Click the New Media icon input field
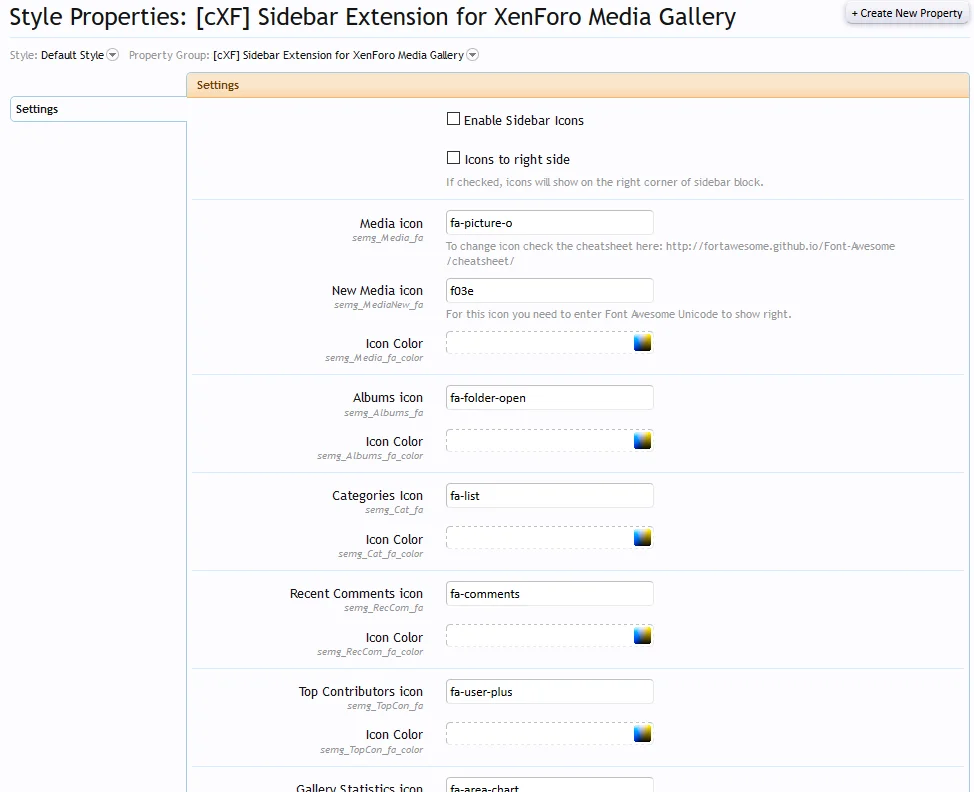 point(549,291)
